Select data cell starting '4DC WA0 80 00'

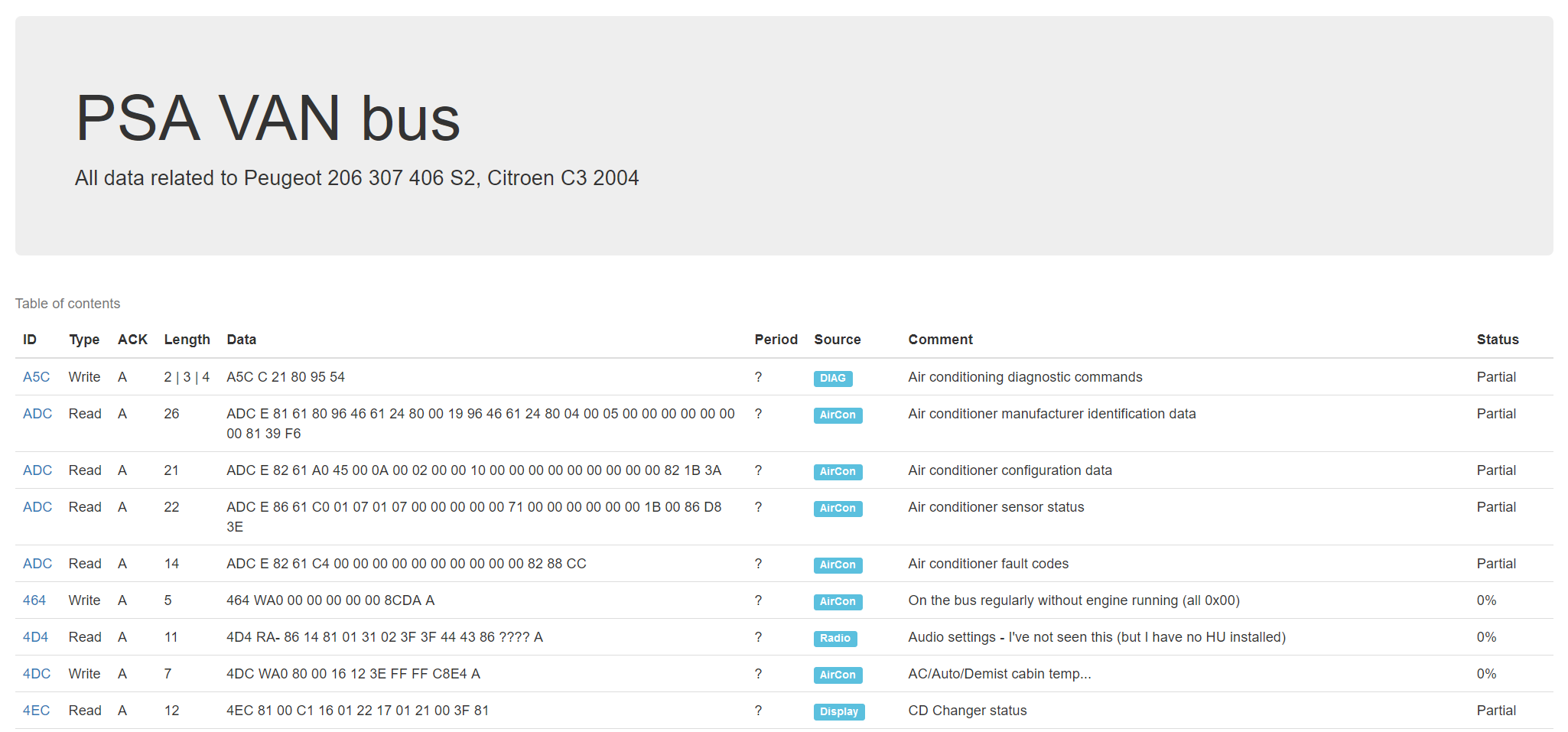353,674
